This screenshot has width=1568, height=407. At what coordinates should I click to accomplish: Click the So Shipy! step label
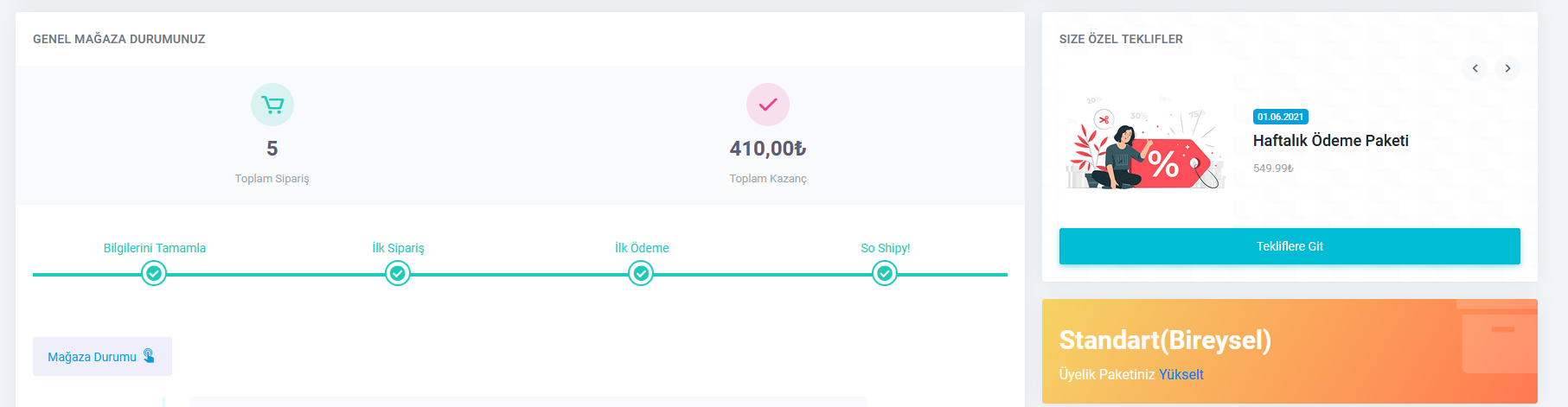(885, 248)
